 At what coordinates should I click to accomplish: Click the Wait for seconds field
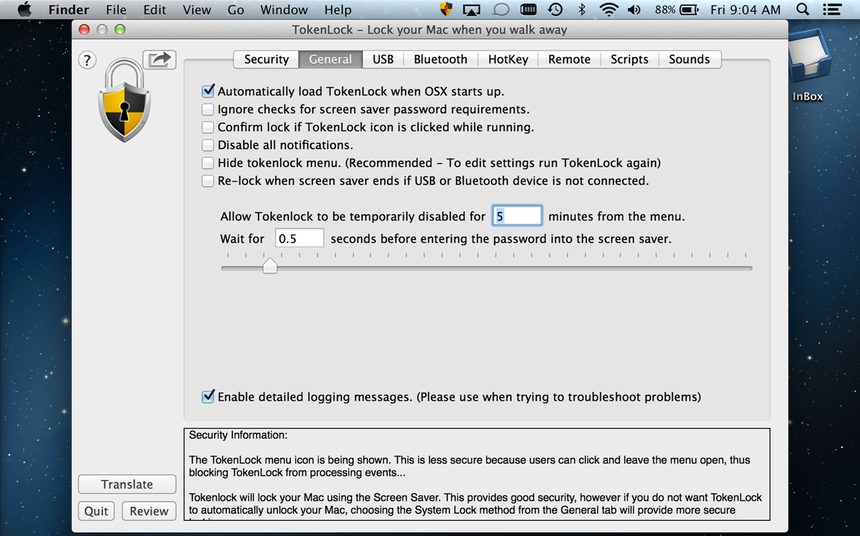(x=299, y=239)
